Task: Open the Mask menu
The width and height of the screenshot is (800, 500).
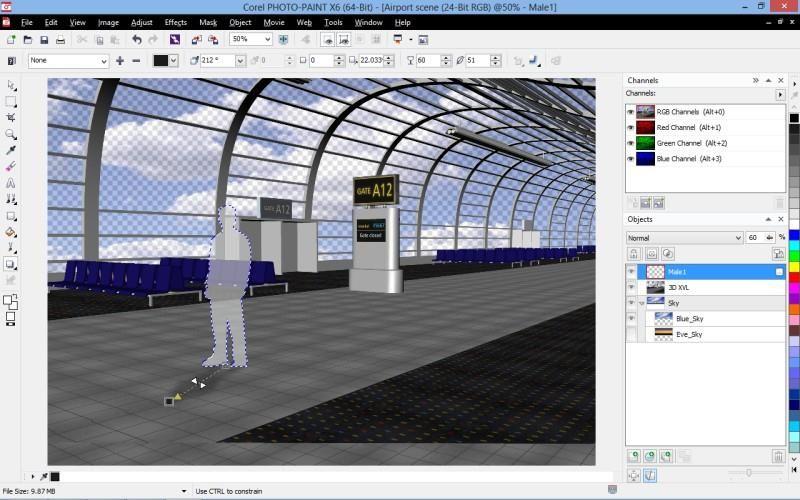Action: tap(208, 22)
